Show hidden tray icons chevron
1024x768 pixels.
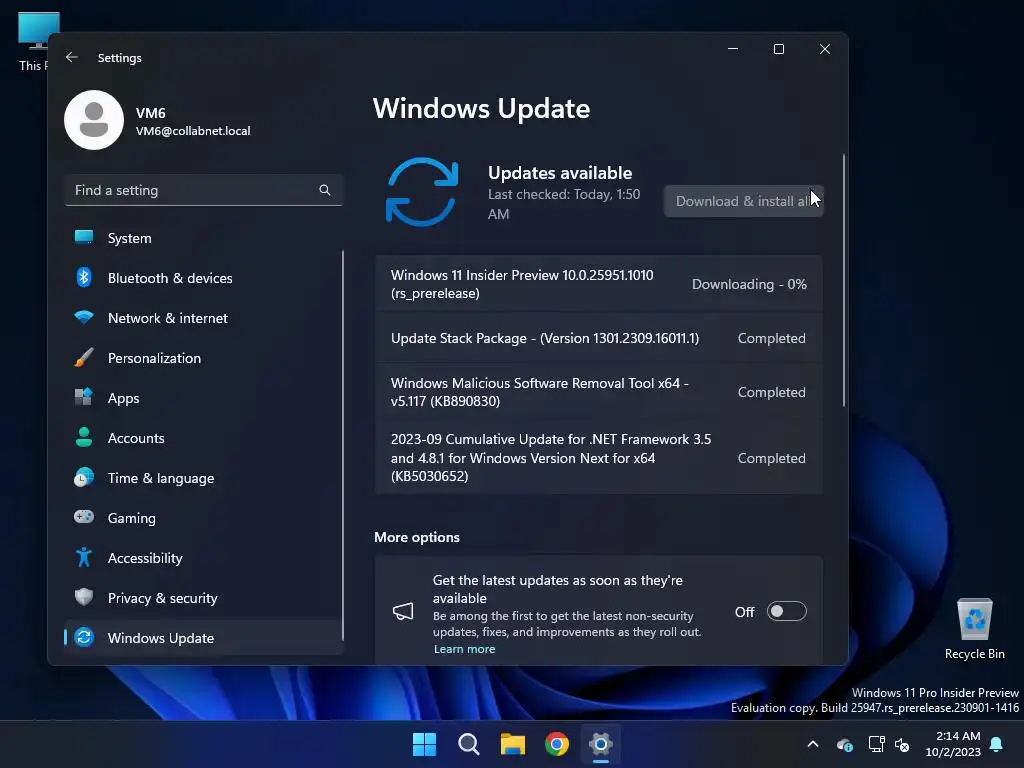pos(813,744)
